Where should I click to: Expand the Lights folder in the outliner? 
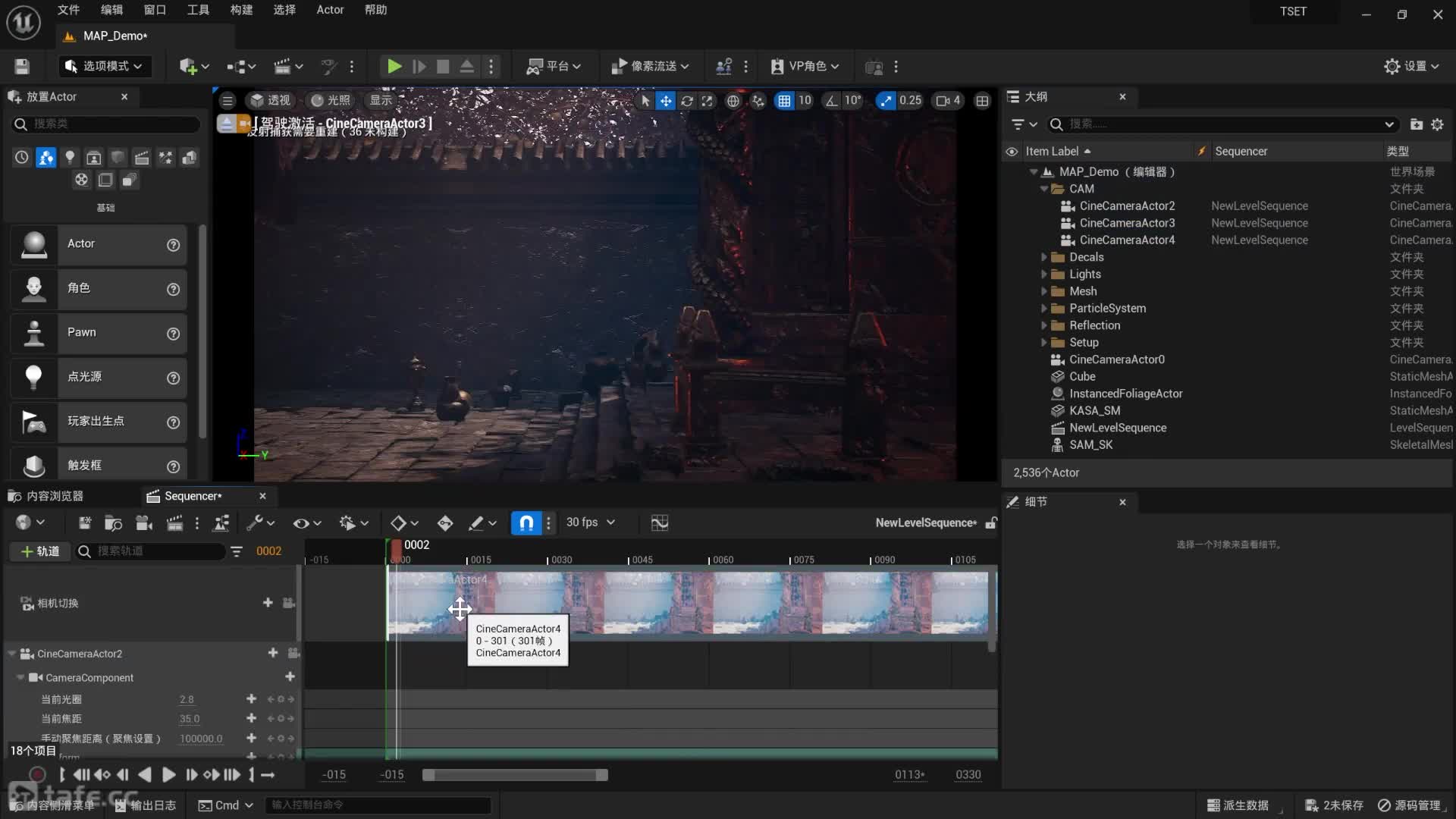pos(1044,275)
